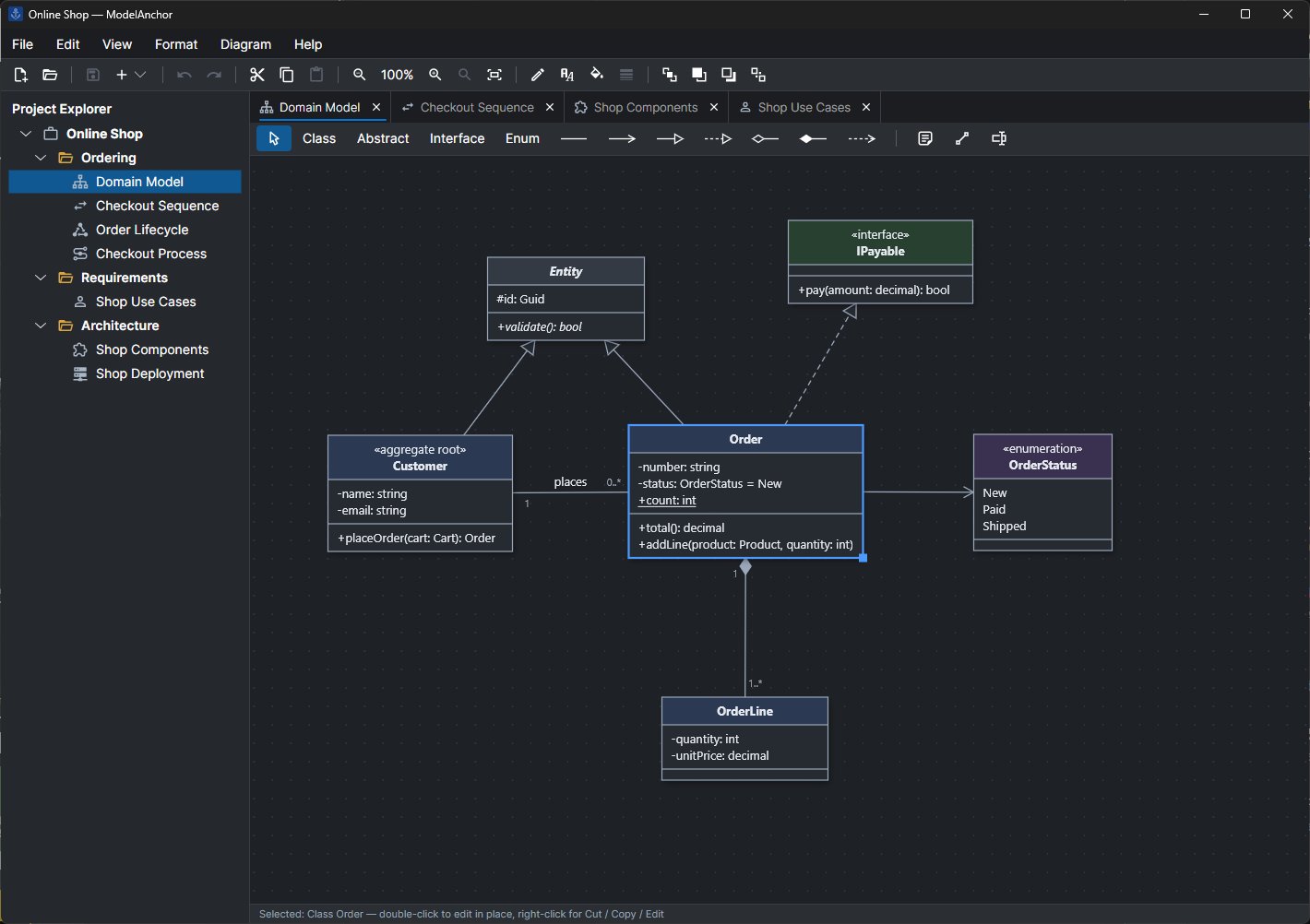Image resolution: width=1310 pixels, height=924 pixels.
Task: Select Order Lifecycle in Project Explorer
Action: click(x=125, y=230)
